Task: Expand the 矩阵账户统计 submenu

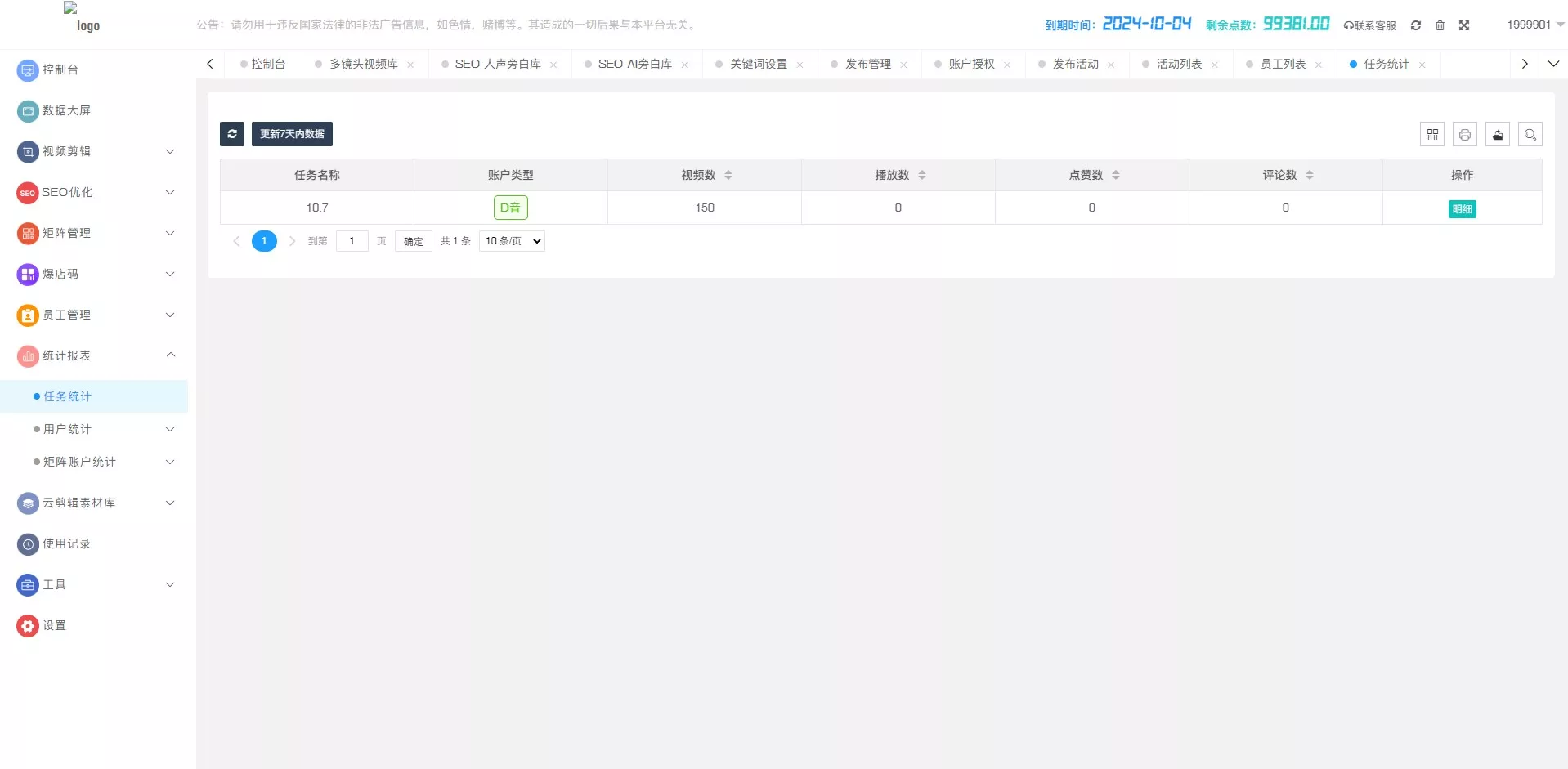Action: pos(169,462)
